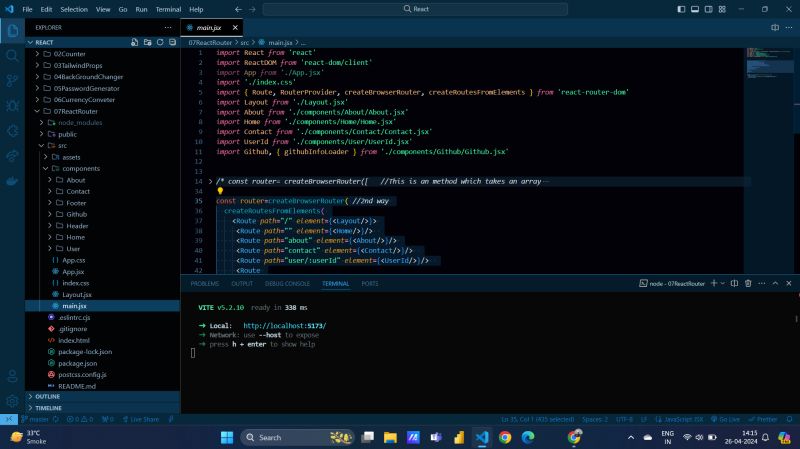Switch to the PROBLEMS tab
This screenshot has width=800, height=449.
[205, 284]
